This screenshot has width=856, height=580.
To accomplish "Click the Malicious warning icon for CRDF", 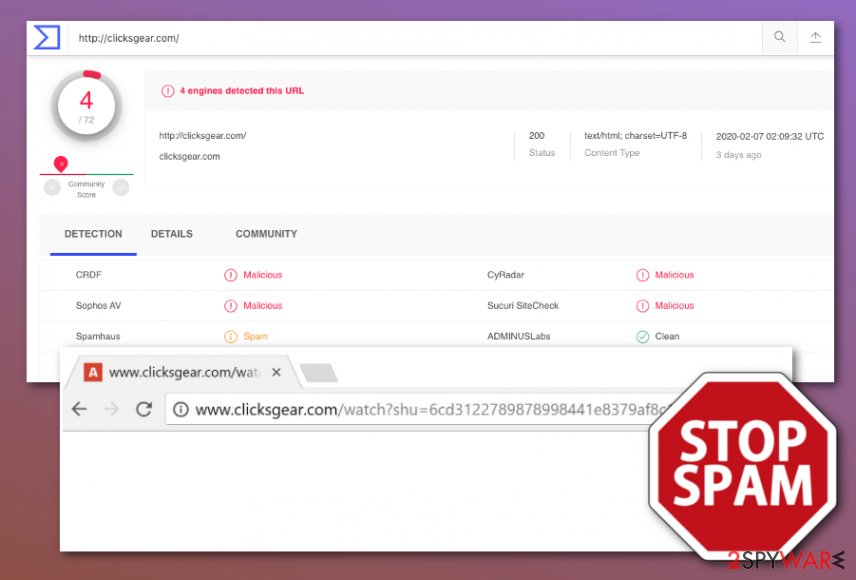I will click(231, 275).
